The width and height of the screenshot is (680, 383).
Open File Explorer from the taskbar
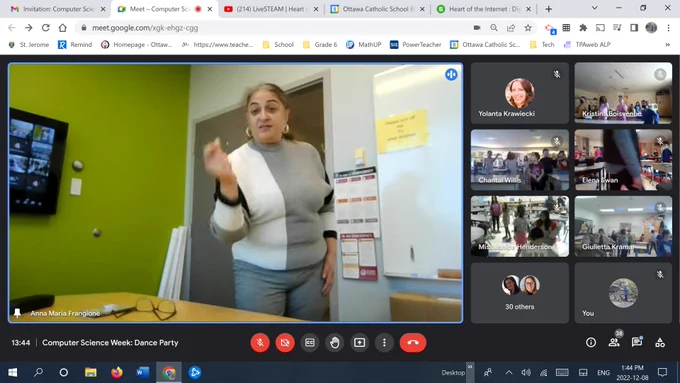(x=91, y=373)
